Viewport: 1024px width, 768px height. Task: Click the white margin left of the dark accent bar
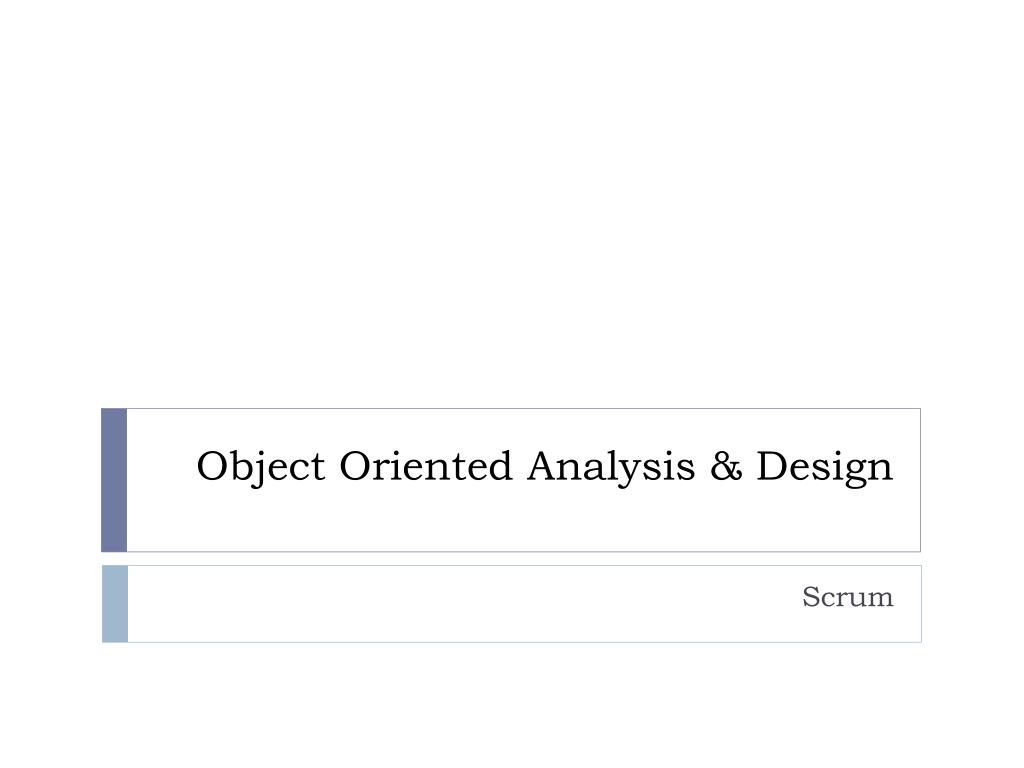[50, 480]
